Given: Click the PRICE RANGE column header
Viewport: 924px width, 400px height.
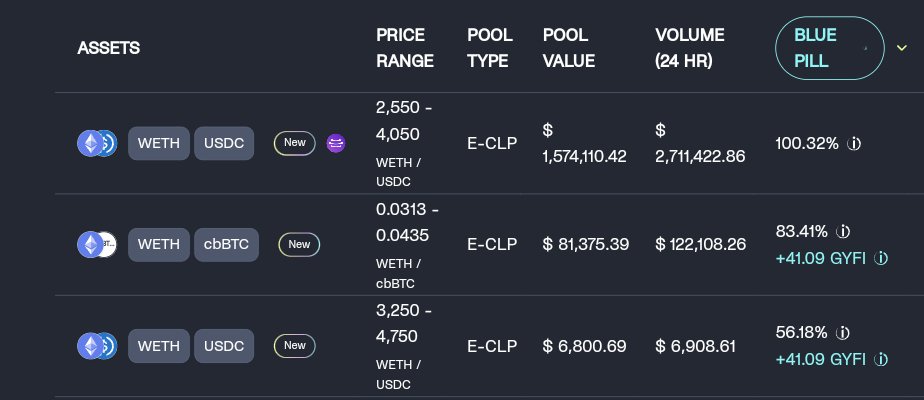Looking at the screenshot, I should (x=405, y=48).
